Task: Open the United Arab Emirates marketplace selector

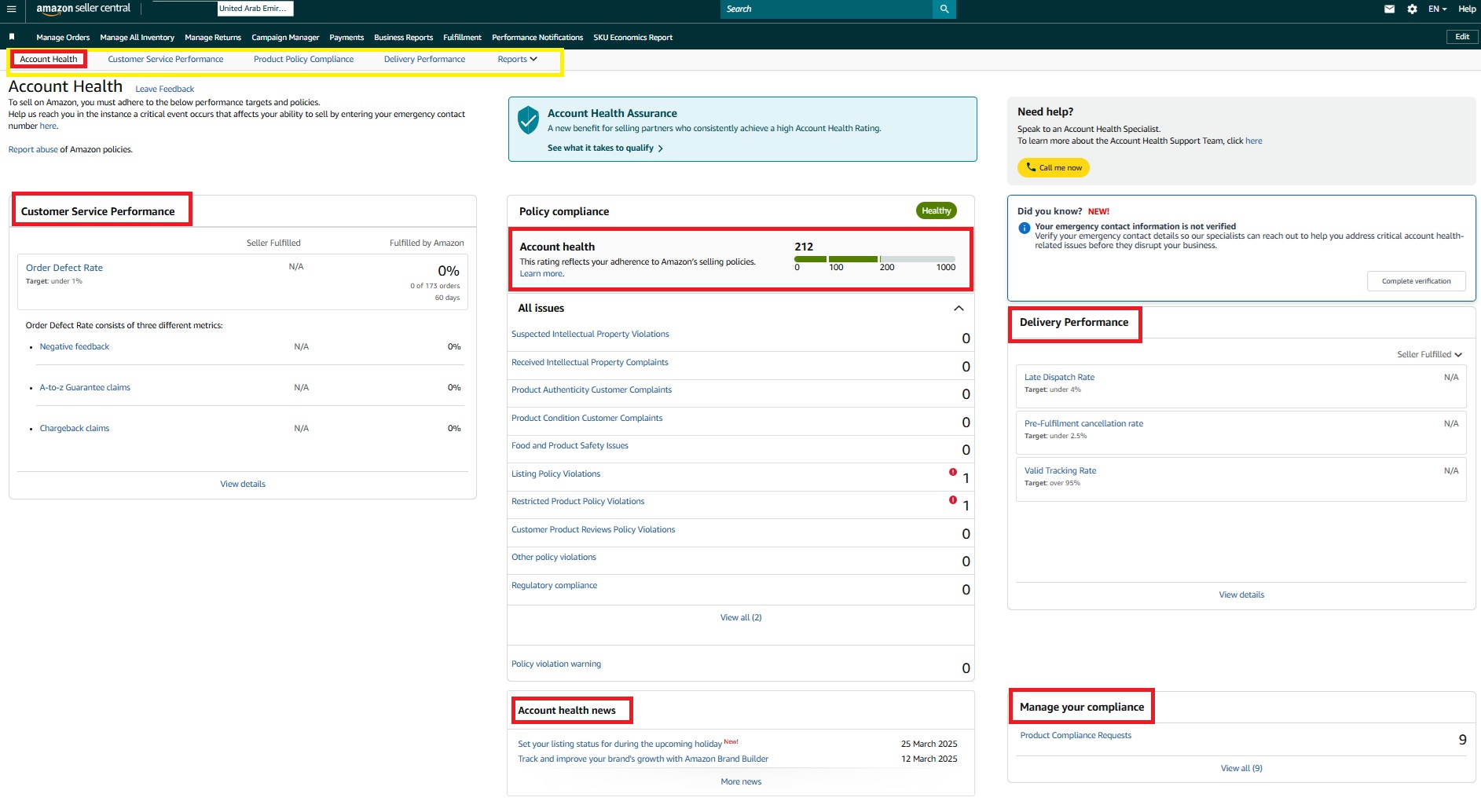Action: (x=255, y=9)
